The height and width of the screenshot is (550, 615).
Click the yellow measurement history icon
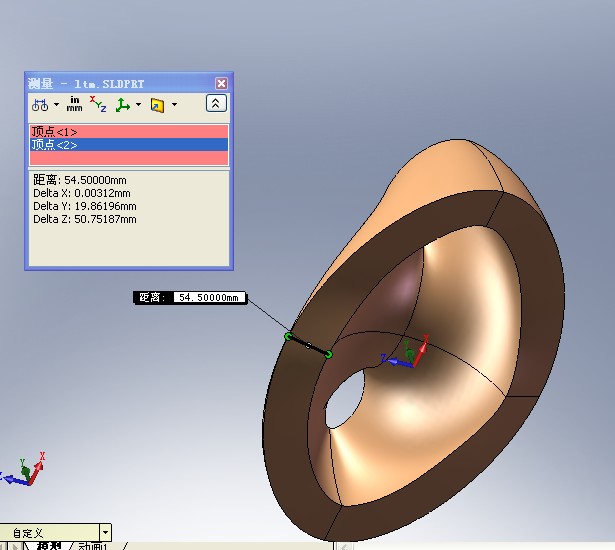[158, 105]
